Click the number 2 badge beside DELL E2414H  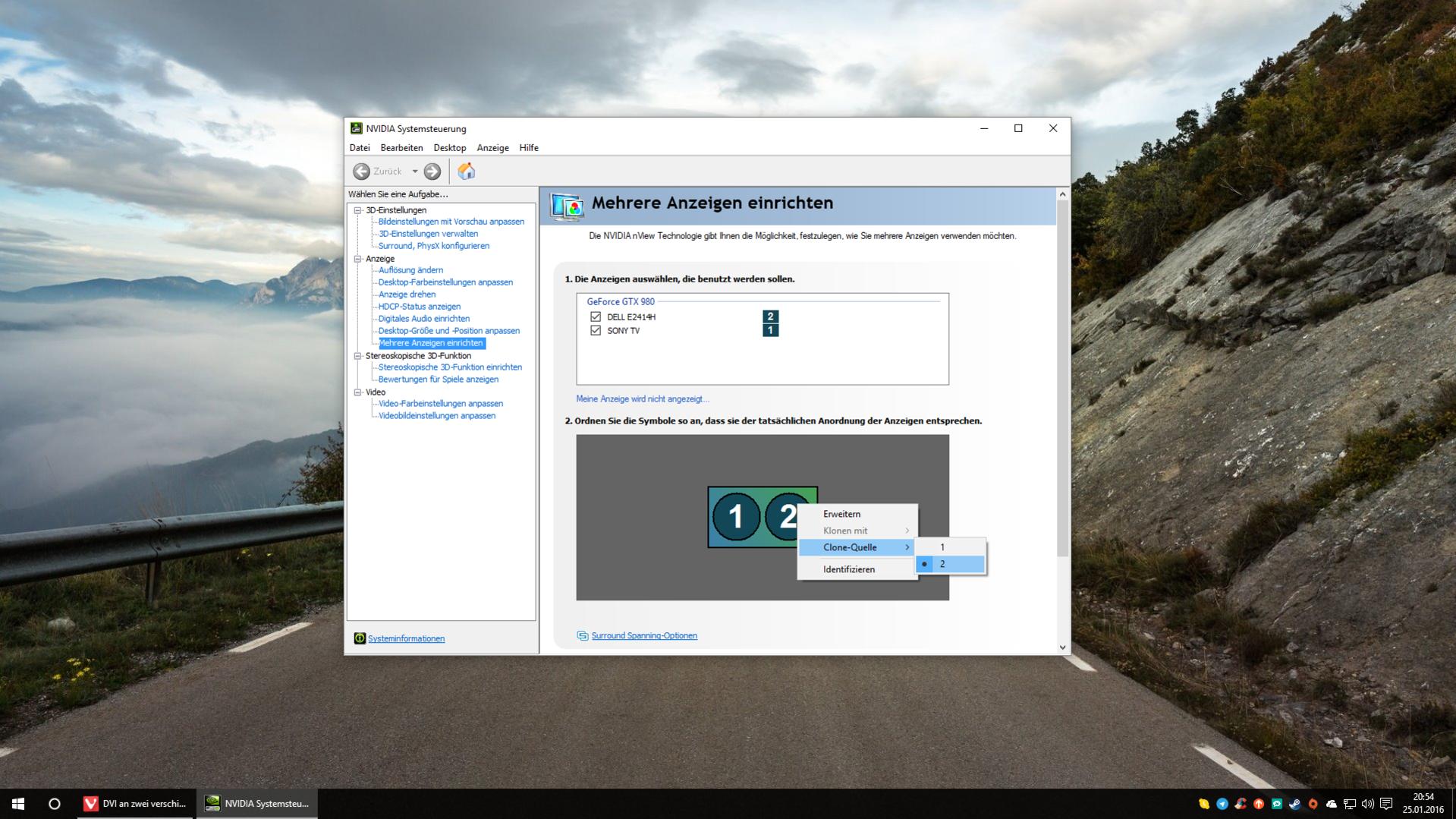pyautogui.click(x=770, y=317)
